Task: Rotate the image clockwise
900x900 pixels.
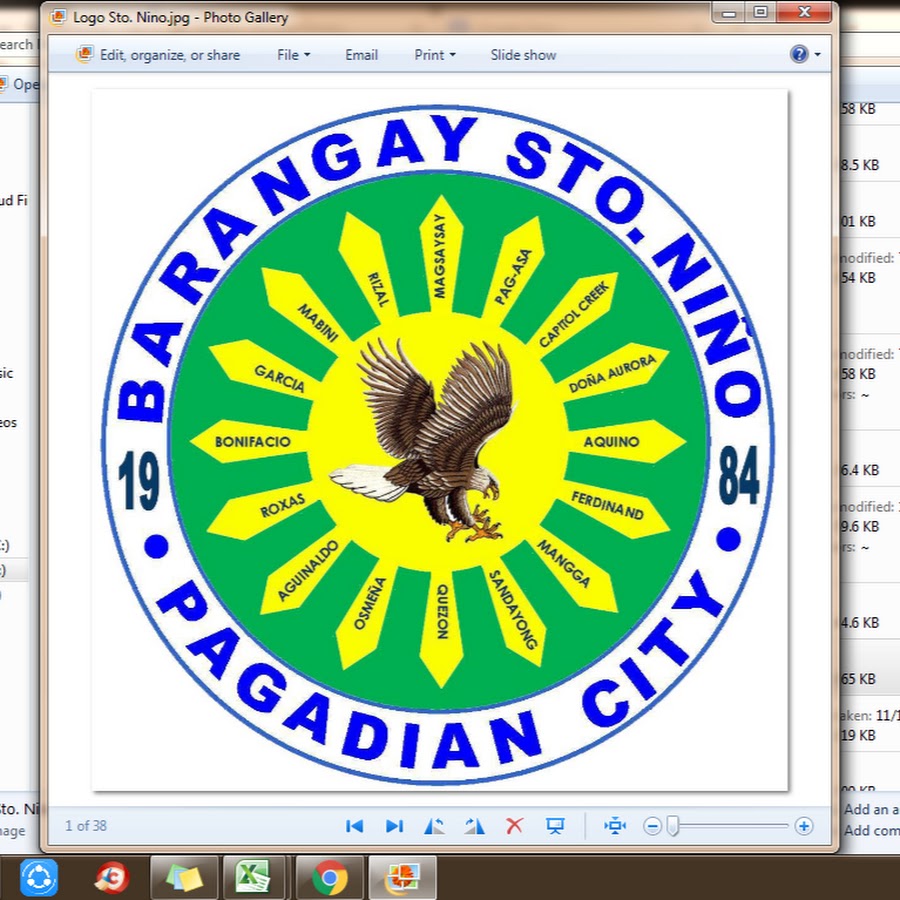Action: [474, 826]
